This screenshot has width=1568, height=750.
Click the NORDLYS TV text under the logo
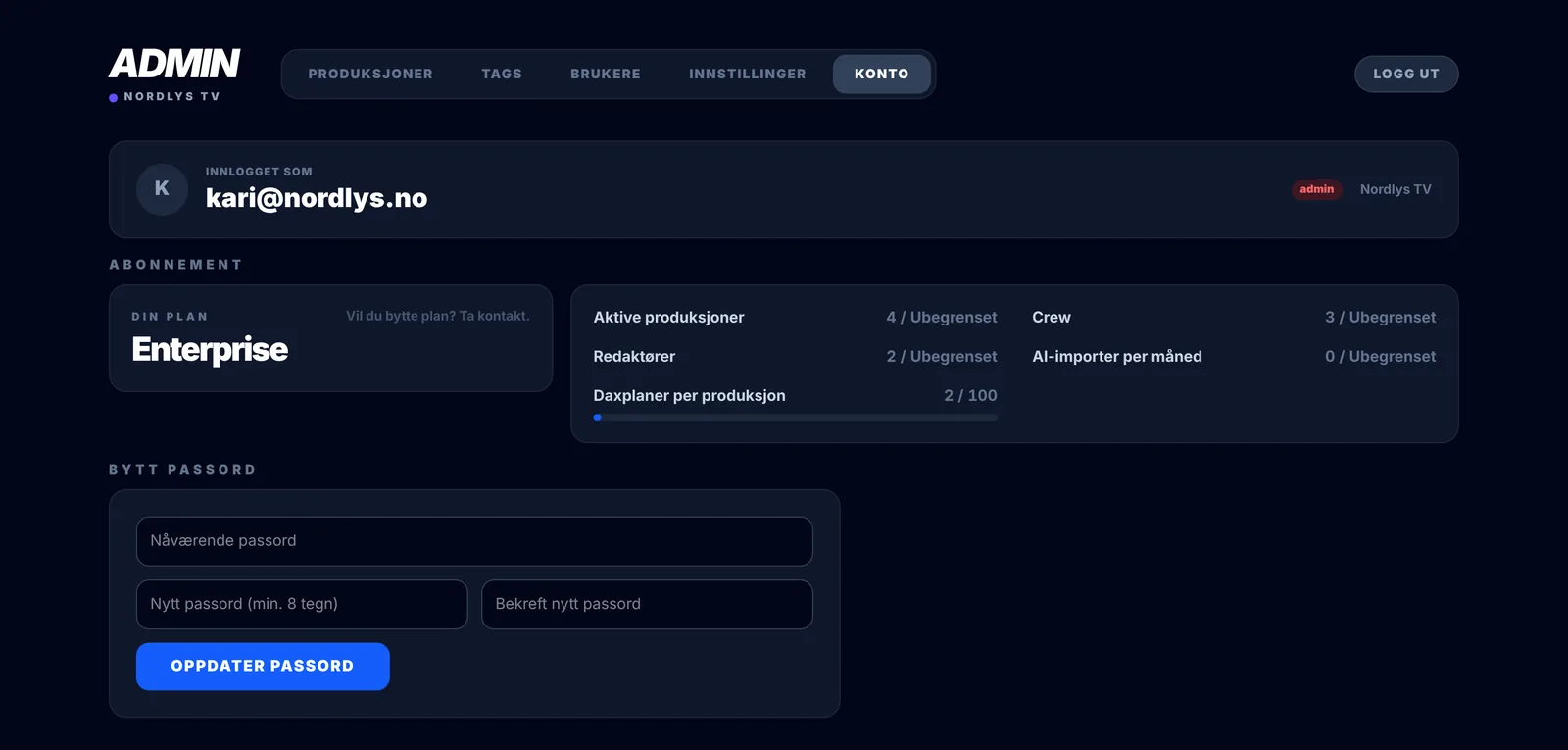171,97
